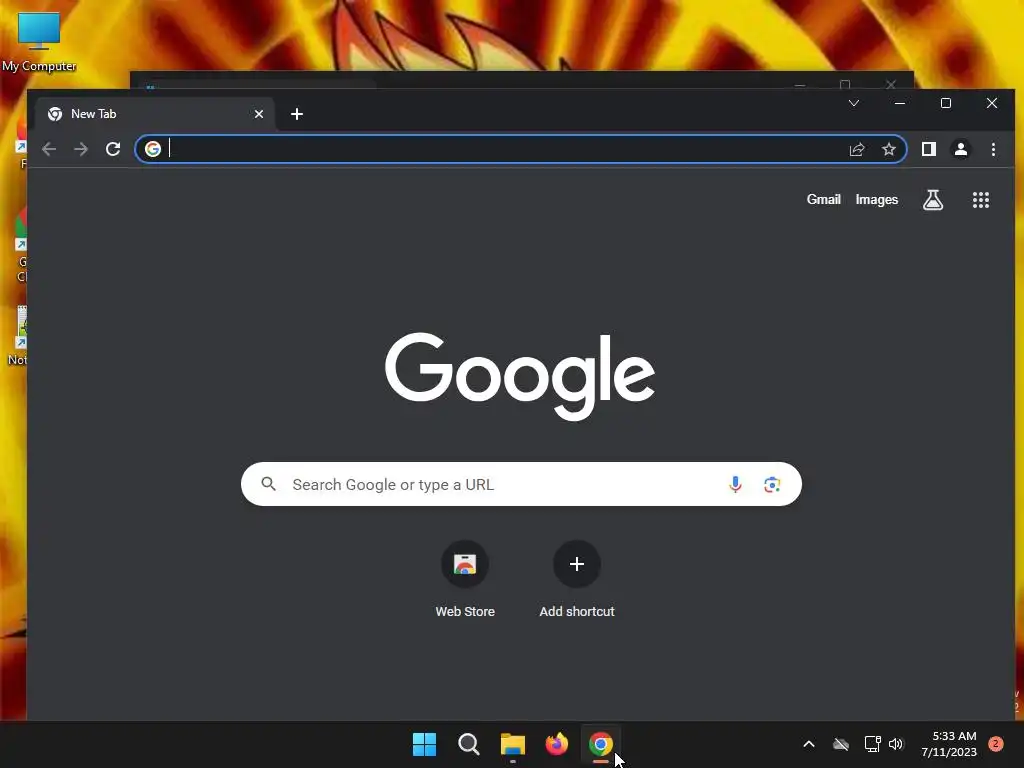This screenshot has height=768, width=1024.
Task: Expand the tab search chevron
Action: click(854, 103)
